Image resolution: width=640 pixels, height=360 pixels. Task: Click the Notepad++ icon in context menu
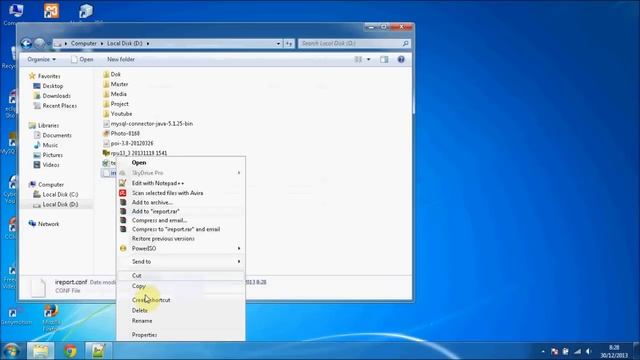pos(123,183)
